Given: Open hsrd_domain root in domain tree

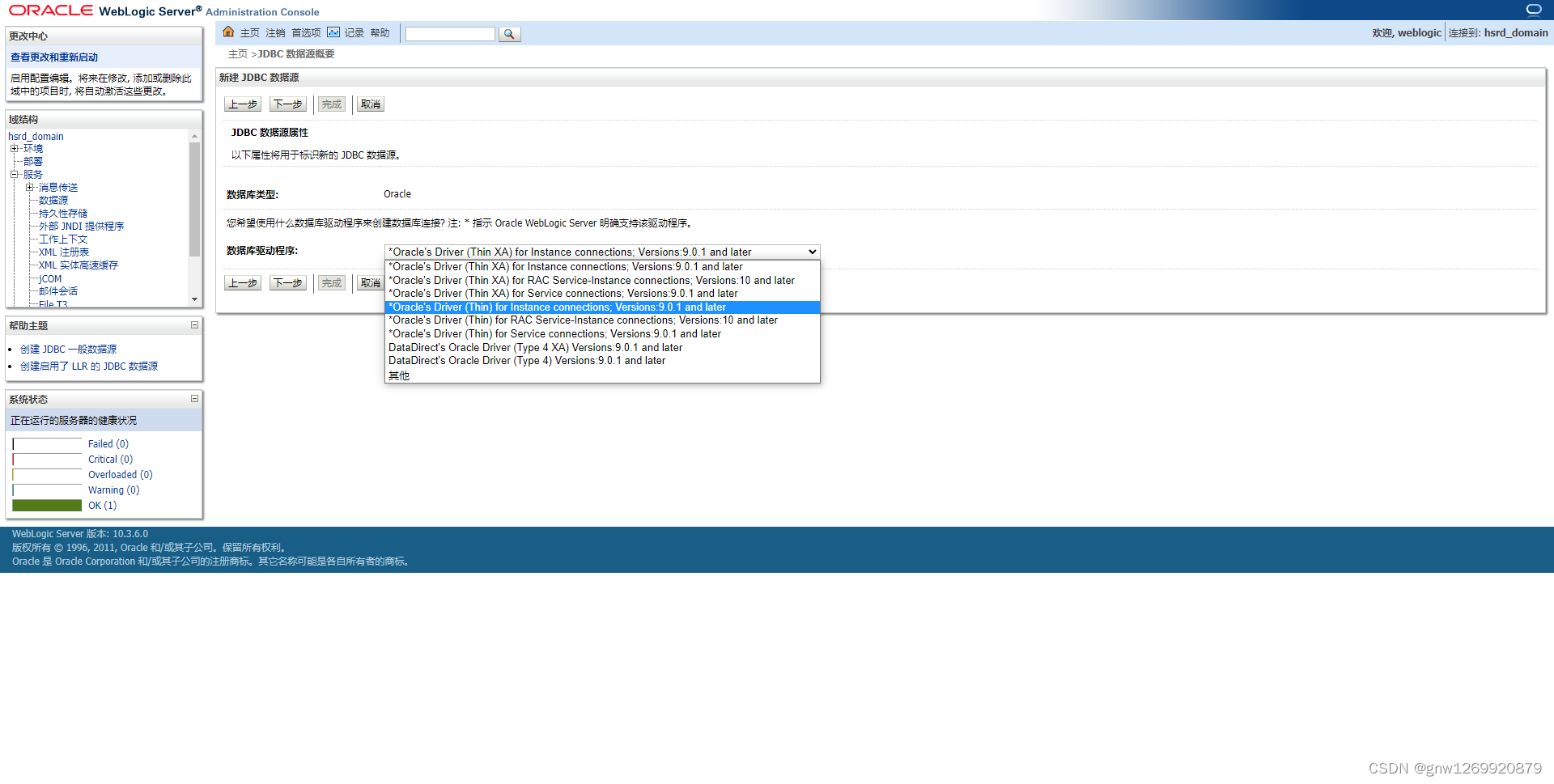Looking at the screenshot, I should tap(36, 137).
